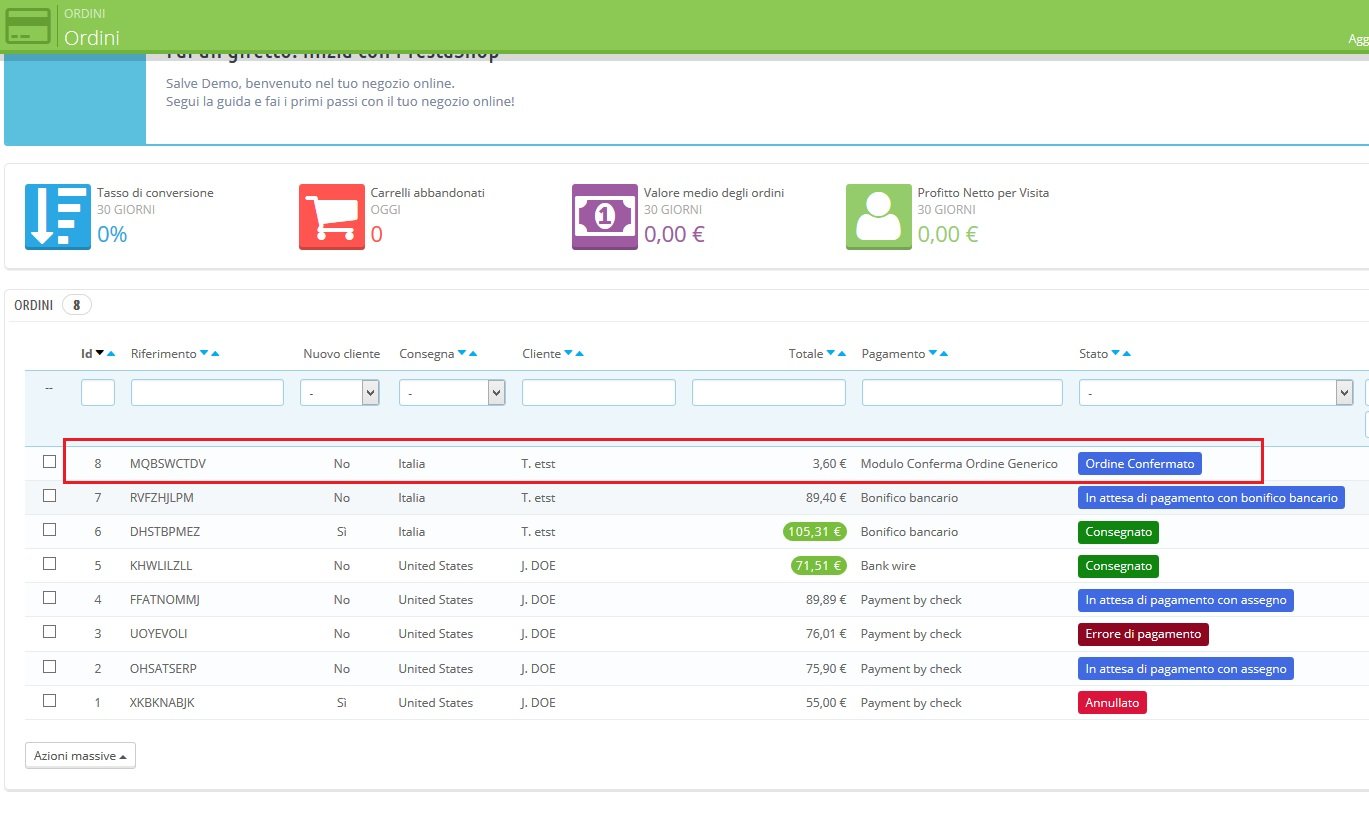
Task: Click the Ordine Confermato status badge
Action: pos(1140,464)
